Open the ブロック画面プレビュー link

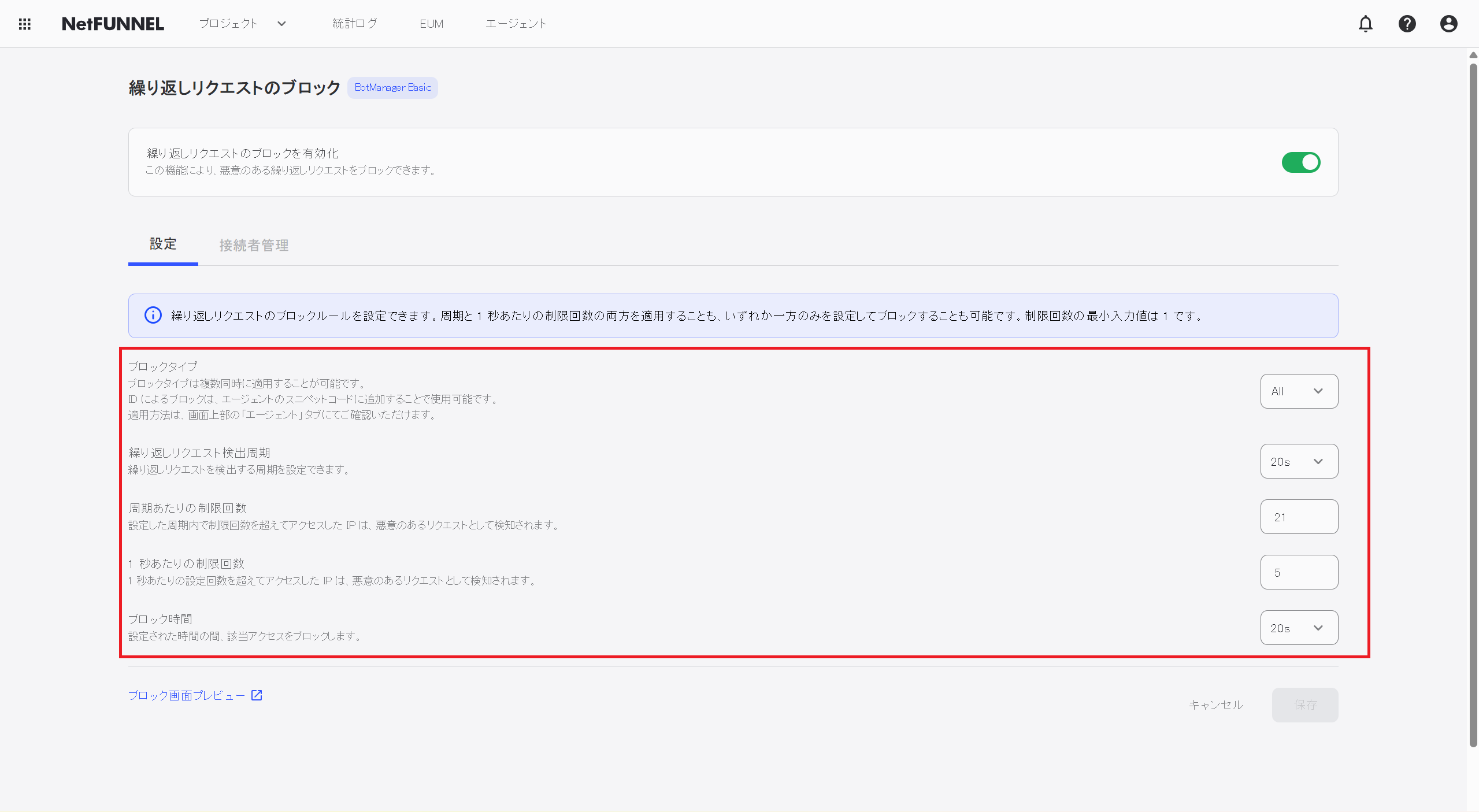(186, 695)
